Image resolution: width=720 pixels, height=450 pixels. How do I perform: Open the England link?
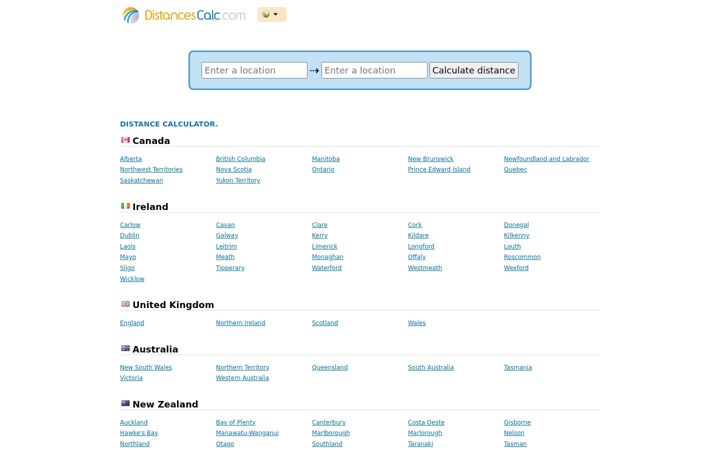pyautogui.click(x=132, y=323)
